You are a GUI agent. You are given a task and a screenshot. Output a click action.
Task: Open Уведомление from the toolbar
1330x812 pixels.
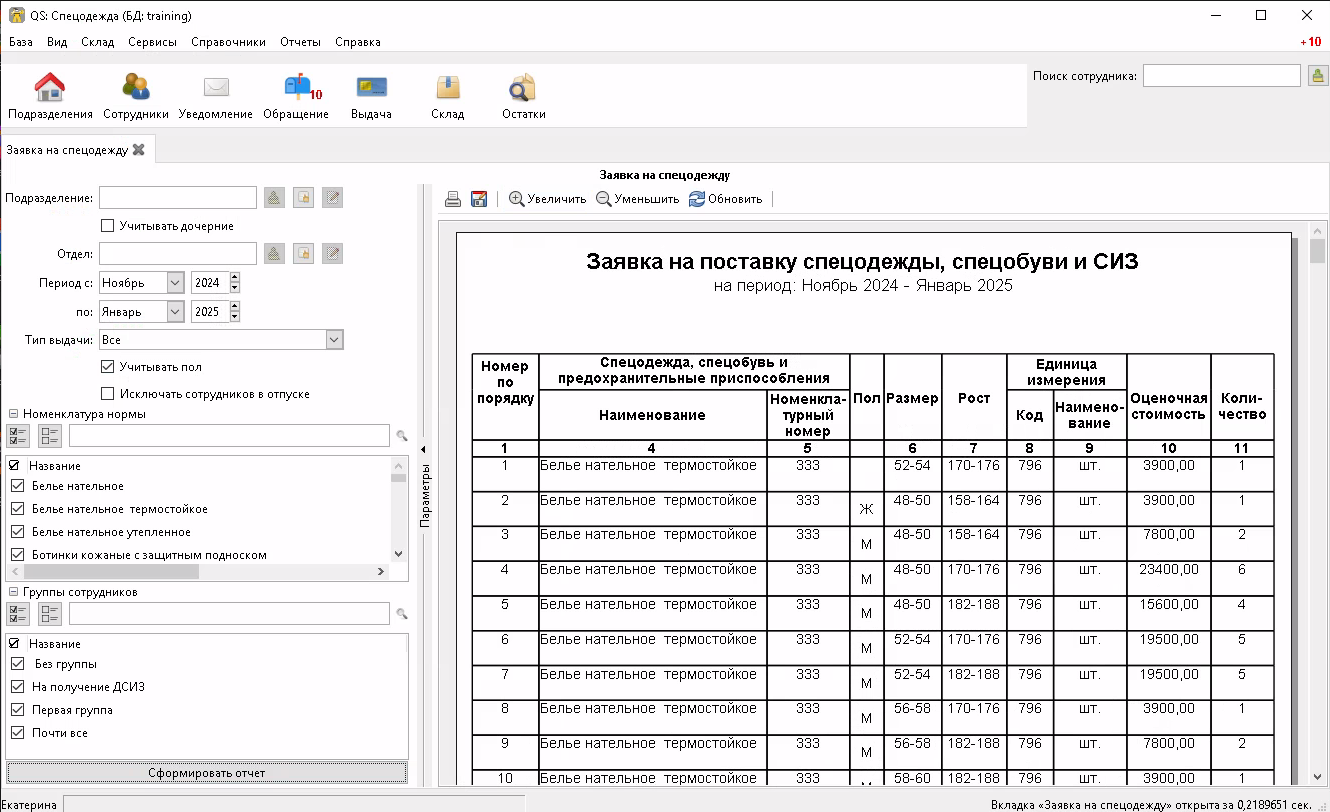tap(216, 97)
